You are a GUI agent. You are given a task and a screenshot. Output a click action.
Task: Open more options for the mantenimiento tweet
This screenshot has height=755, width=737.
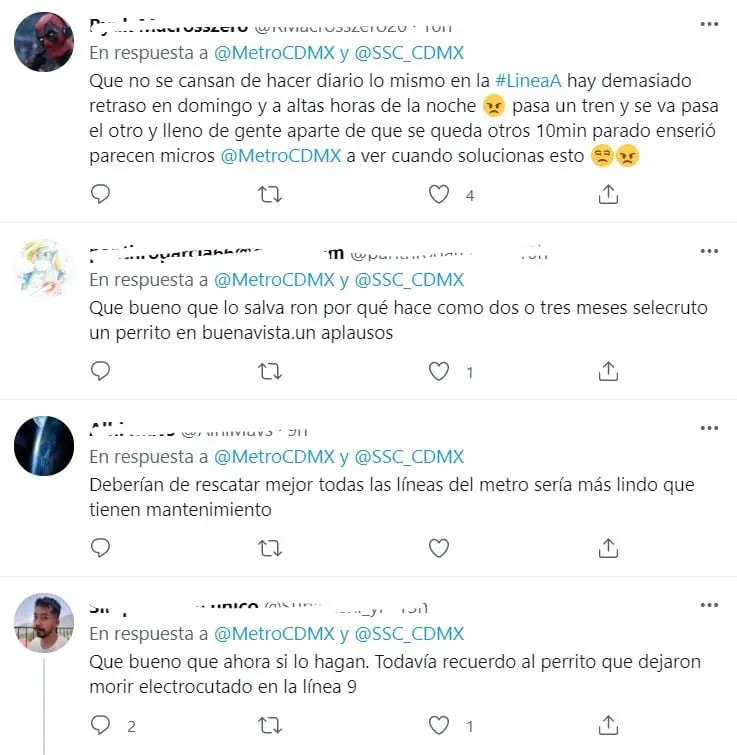pos(709,428)
